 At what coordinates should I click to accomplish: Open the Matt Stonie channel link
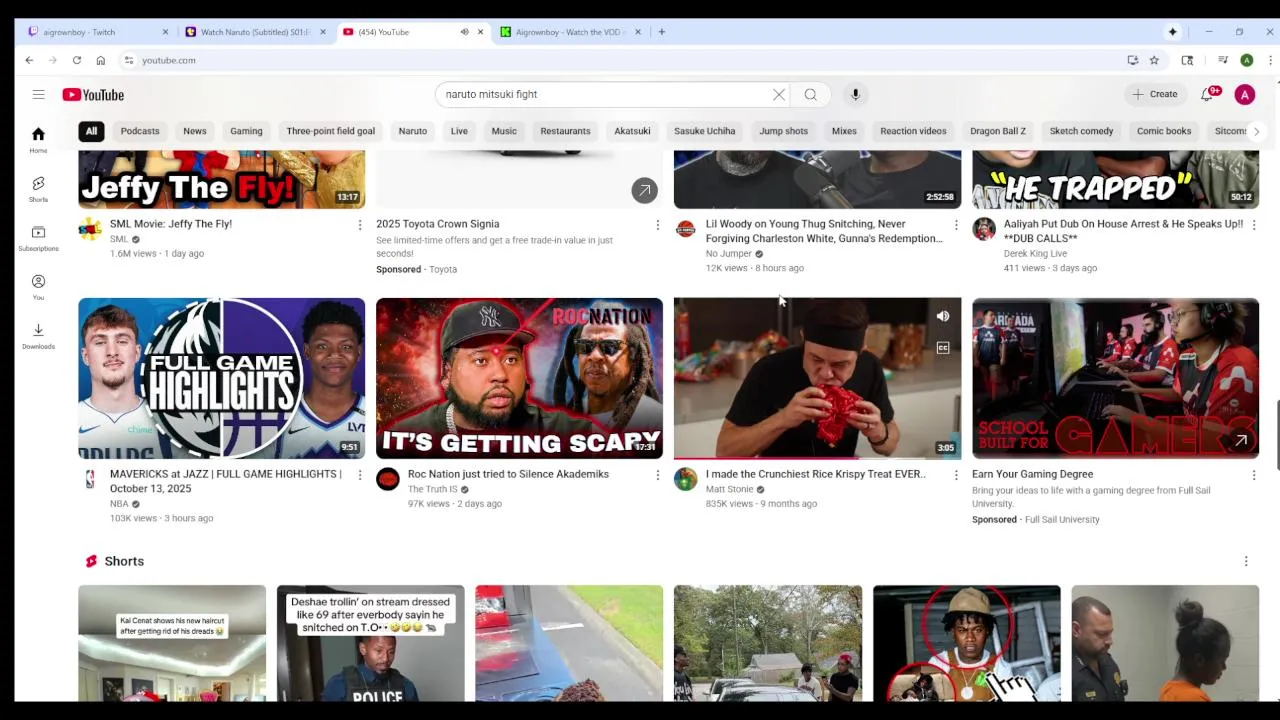[729, 489]
